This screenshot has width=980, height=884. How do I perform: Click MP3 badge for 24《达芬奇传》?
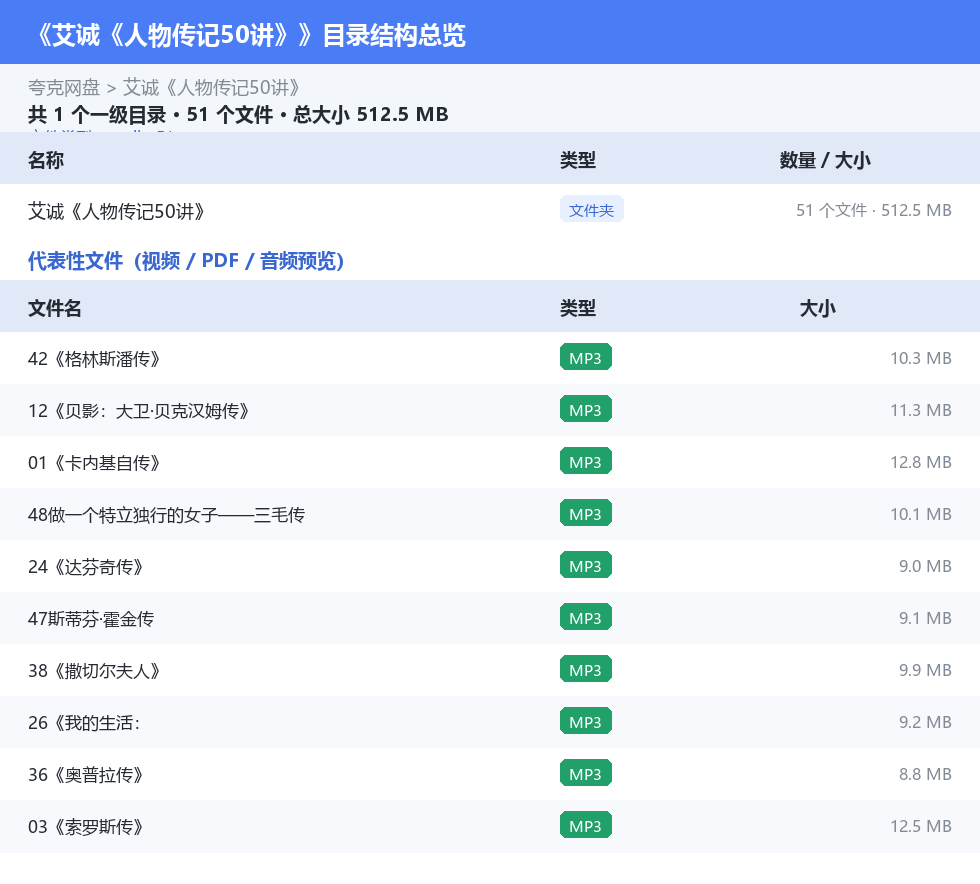[x=586, y=565]
